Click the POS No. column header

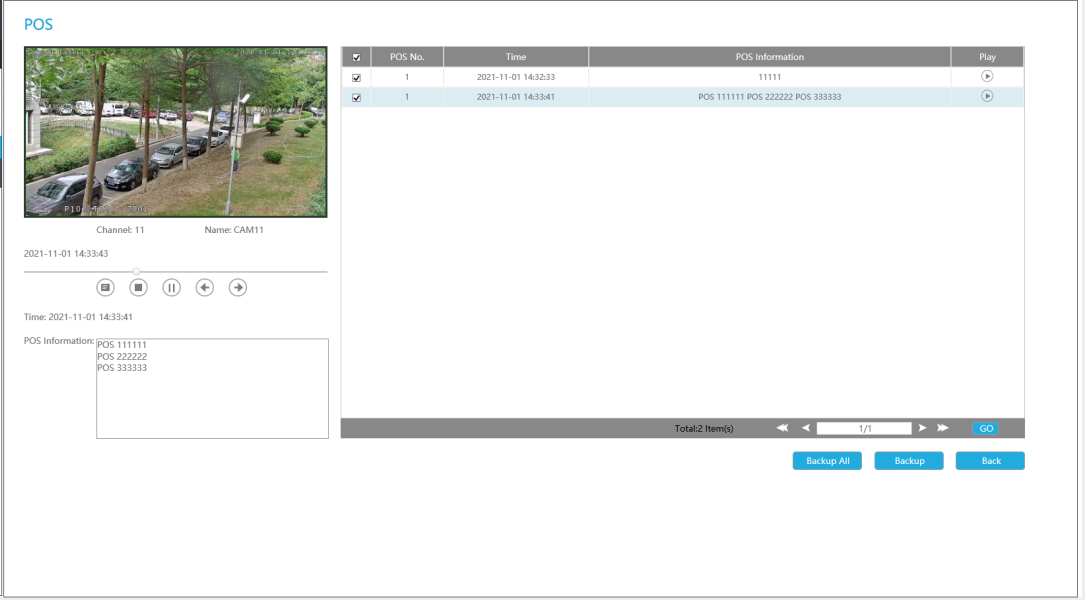[407, 57]
